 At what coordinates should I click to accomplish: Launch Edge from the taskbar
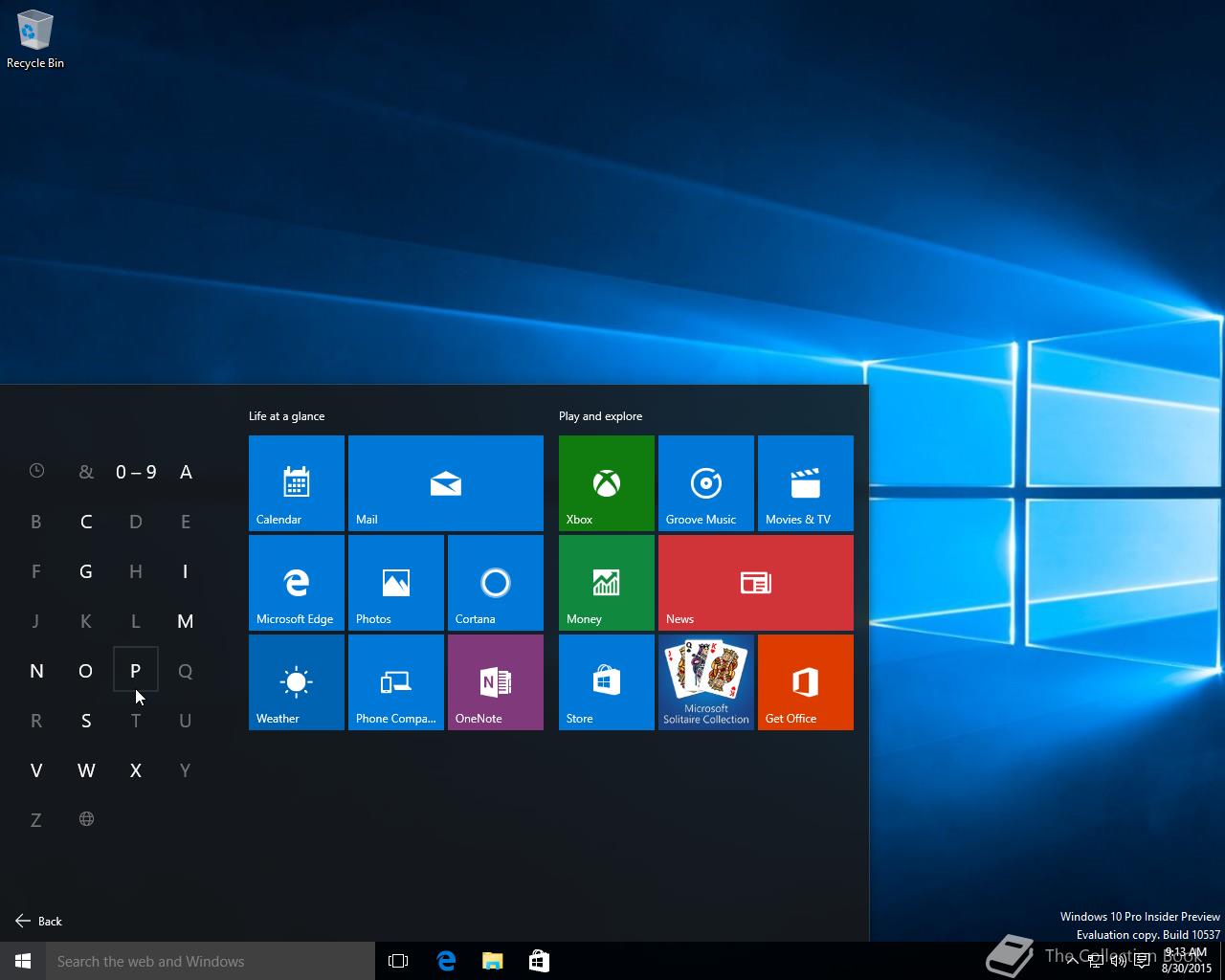pos(446,961)
